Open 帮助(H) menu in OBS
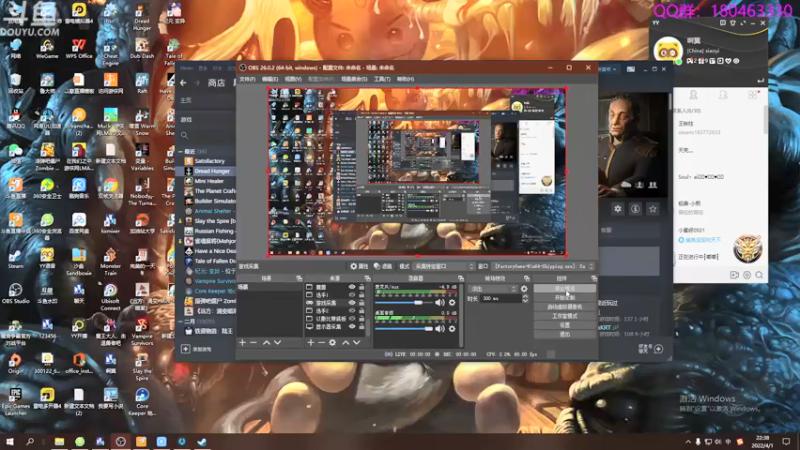800x450 pixels. click(x=406, y=79)
